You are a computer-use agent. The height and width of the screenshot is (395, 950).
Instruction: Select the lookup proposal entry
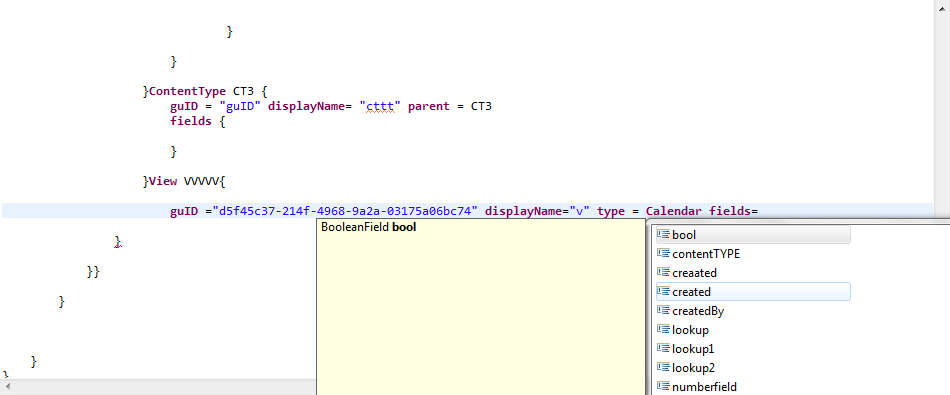click(753, 330)
